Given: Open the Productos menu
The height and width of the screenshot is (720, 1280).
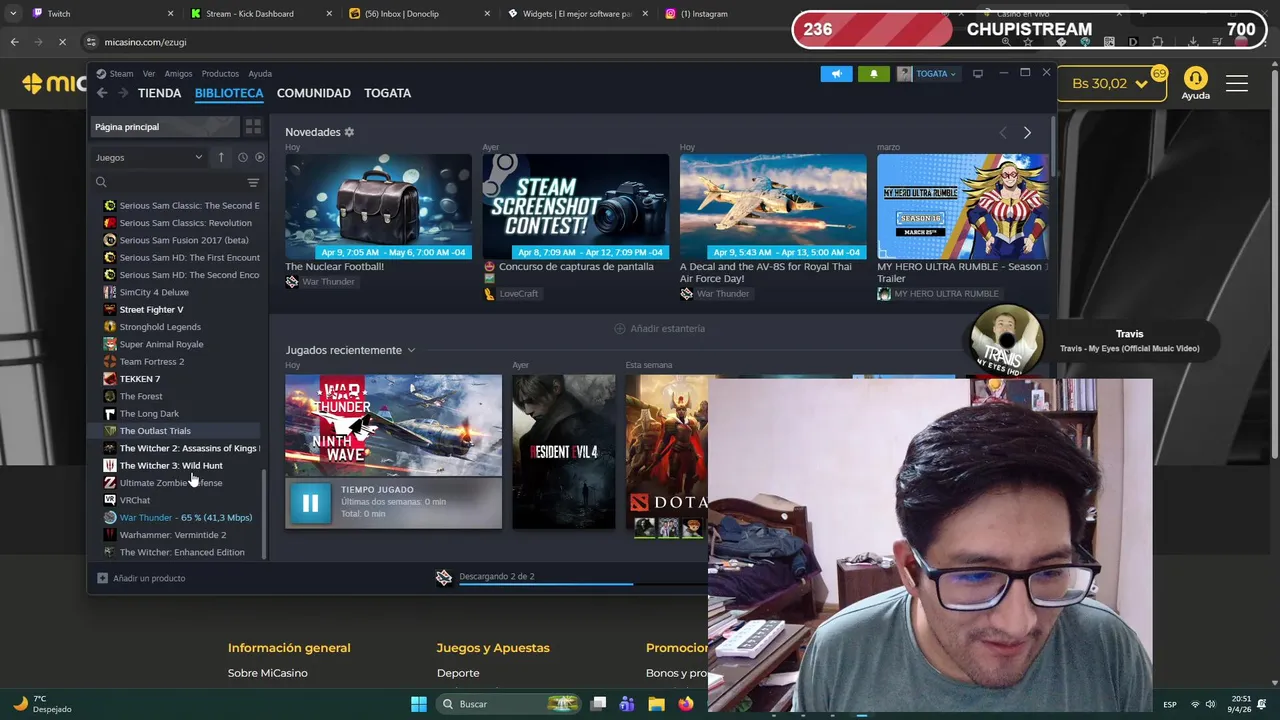Looking at the screenshot, I should (x=220, y=74).
